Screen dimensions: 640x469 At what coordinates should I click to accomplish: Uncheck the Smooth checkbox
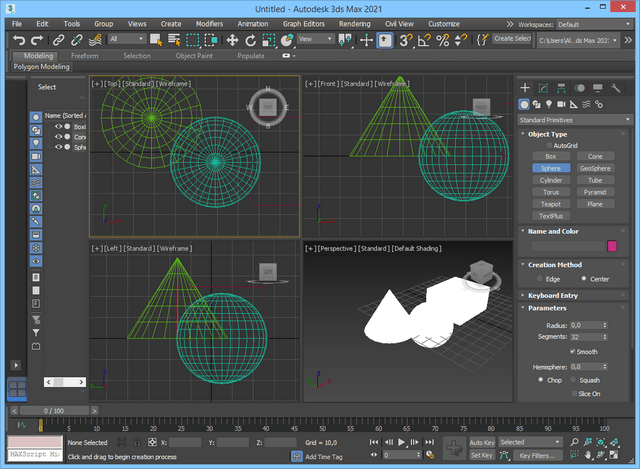(573, 352)
